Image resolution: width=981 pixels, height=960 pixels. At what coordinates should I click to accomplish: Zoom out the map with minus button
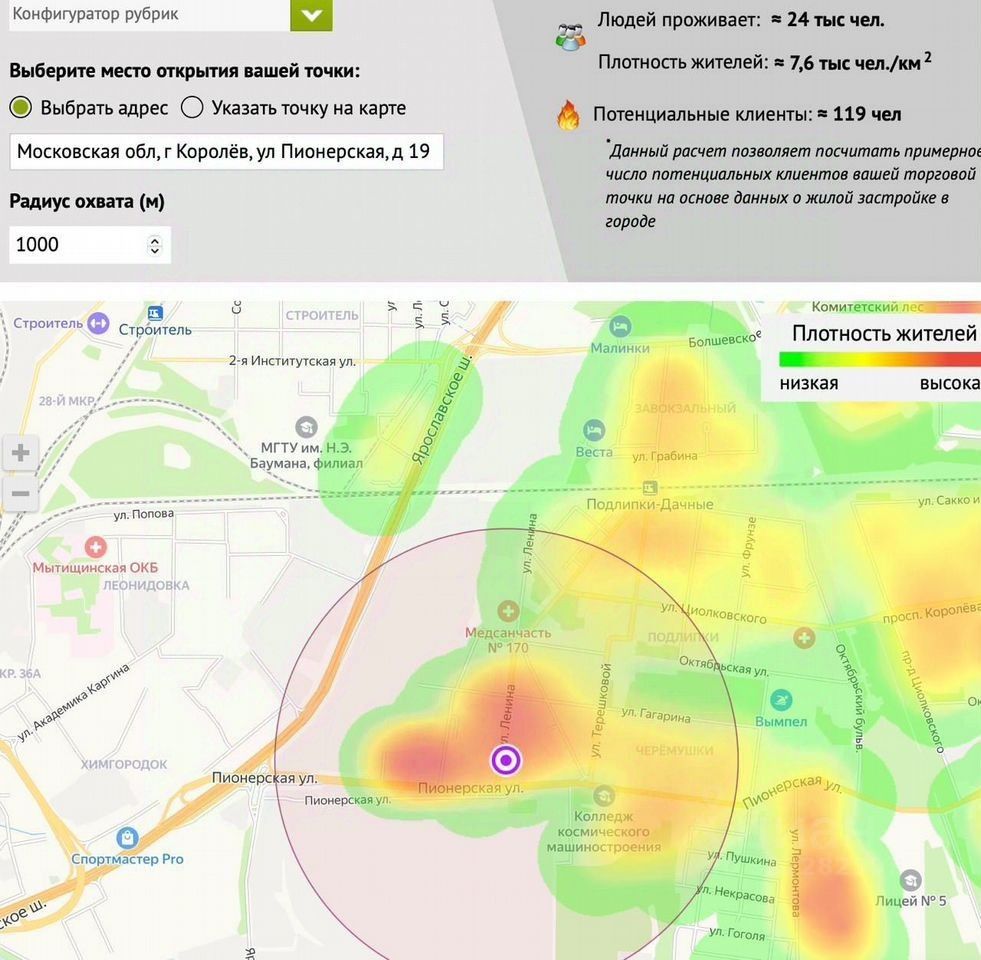21,493
